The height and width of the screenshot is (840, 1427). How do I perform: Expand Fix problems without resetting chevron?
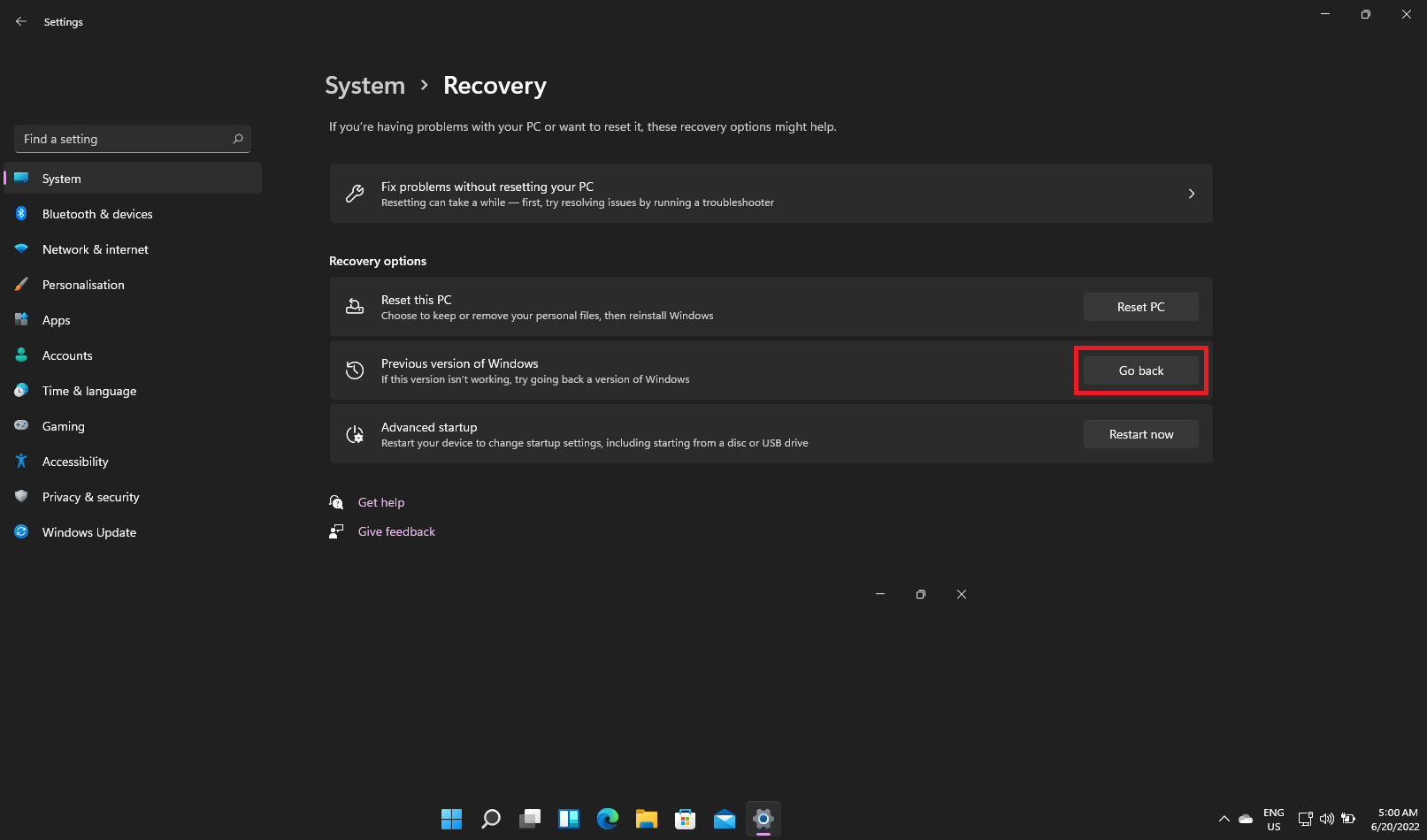1192,194
